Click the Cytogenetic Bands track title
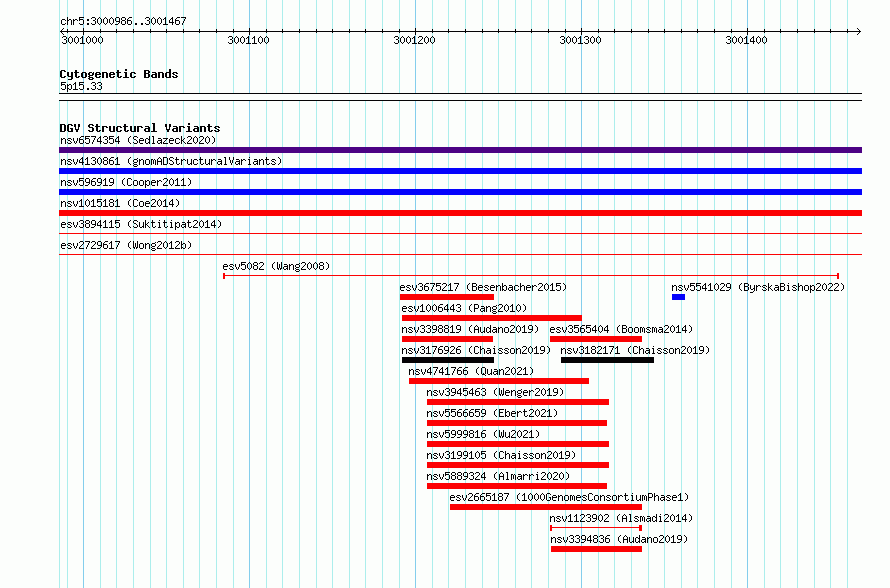This screenshot has height=588, width=890. 119,74
